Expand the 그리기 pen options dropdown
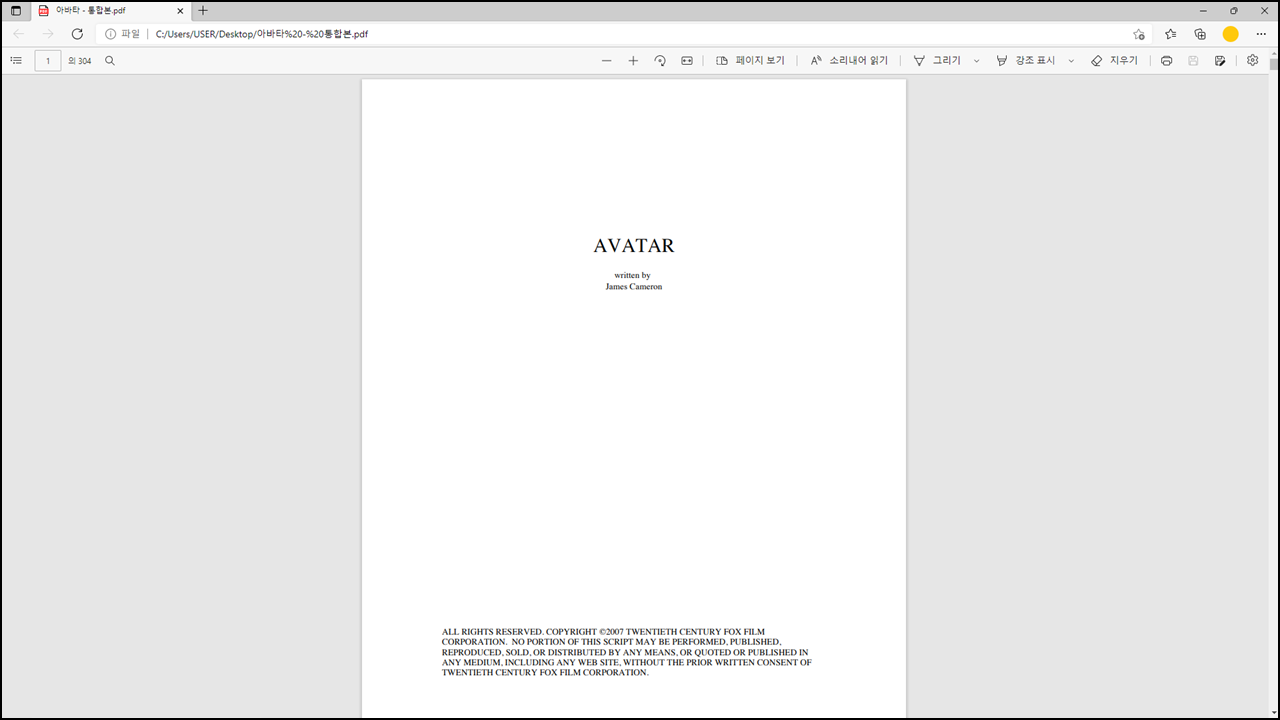The image size is (1280, 720). (x=977, y=61)
